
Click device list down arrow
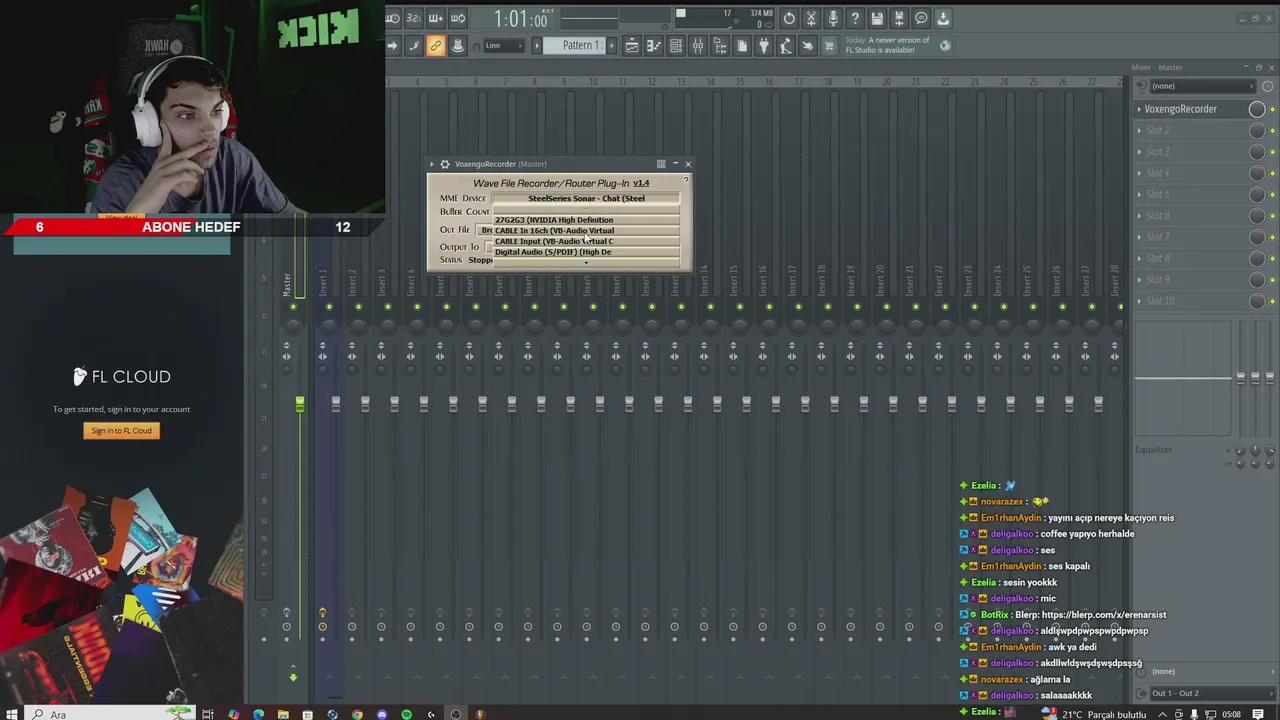click(586, 262)
